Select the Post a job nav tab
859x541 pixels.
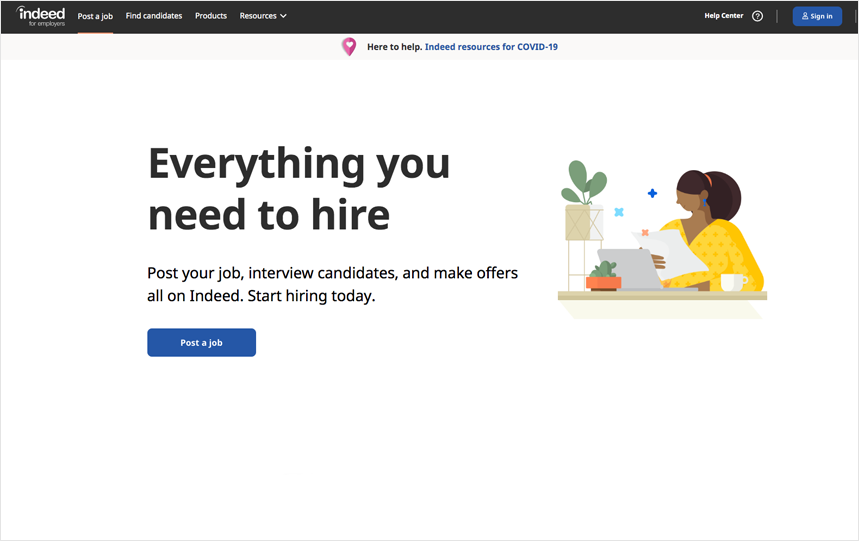click(95, 16)
